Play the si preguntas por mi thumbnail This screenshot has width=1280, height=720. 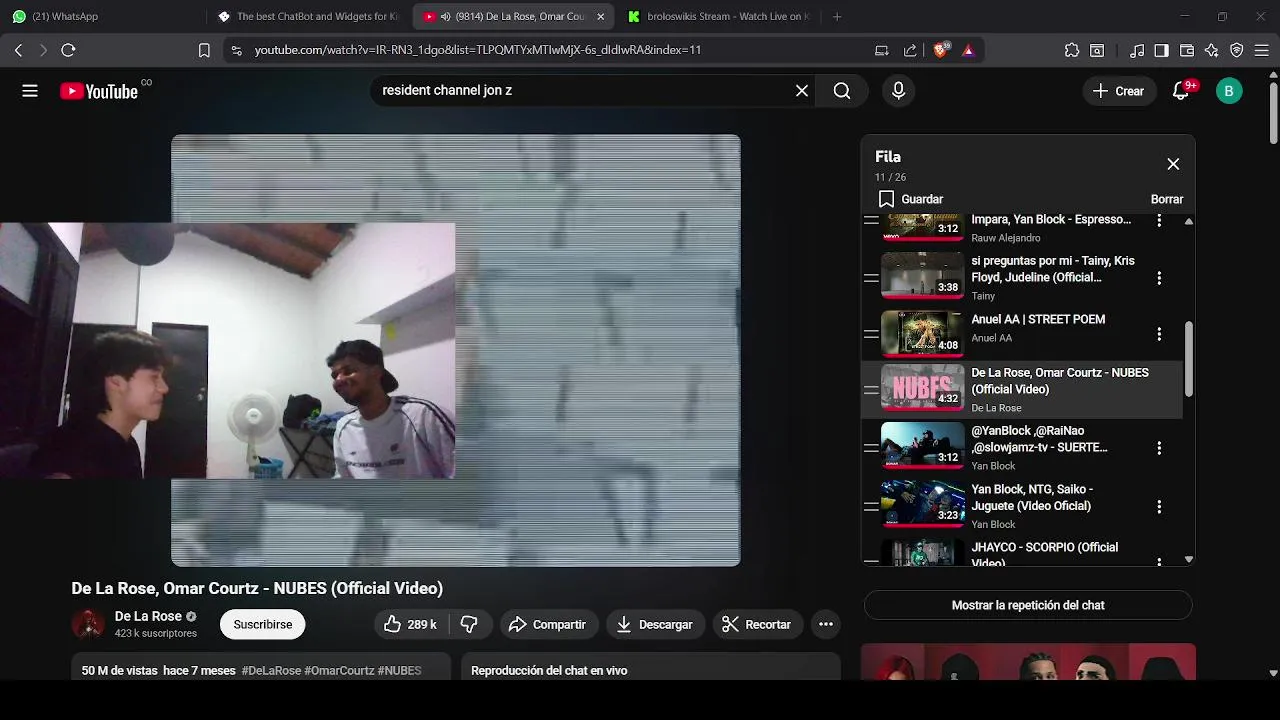point(922,275)
